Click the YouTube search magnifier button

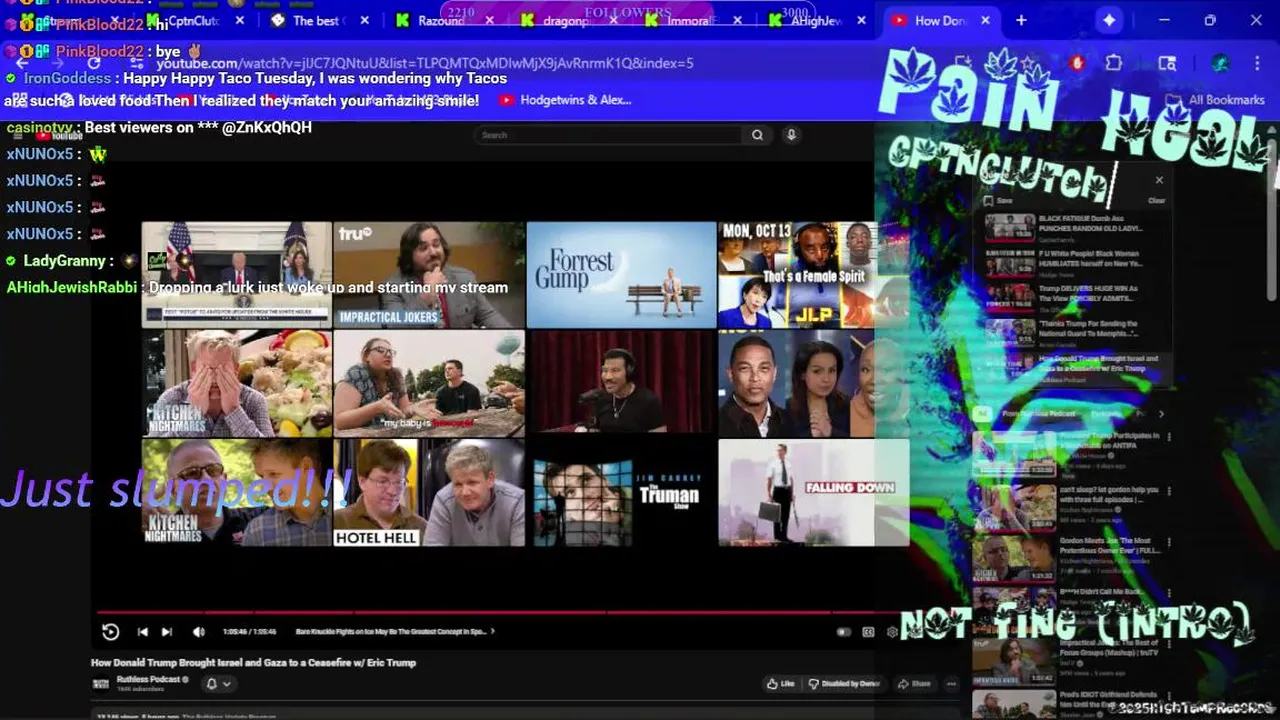pyautogui.click(x=757, y=135)
